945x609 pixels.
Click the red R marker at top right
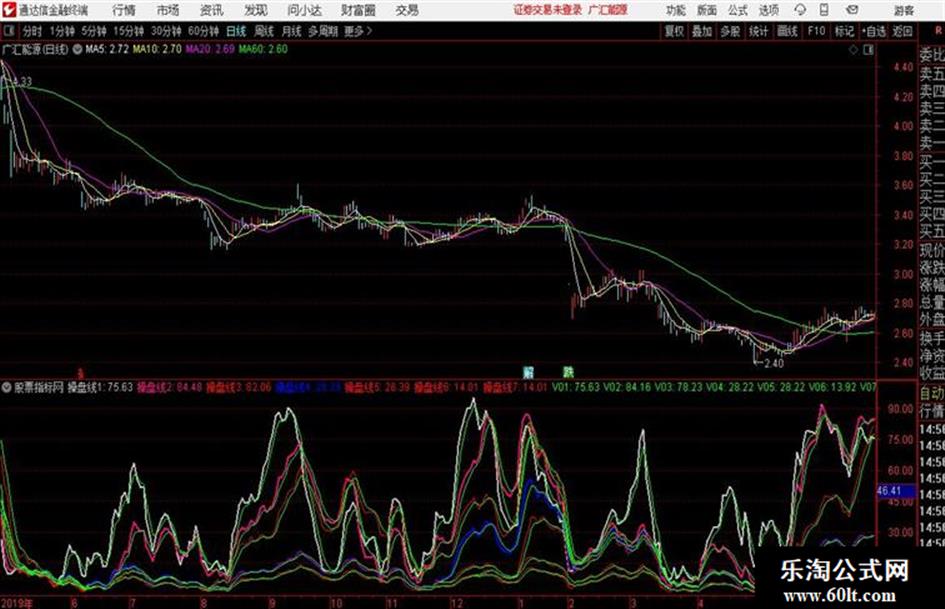938,30
